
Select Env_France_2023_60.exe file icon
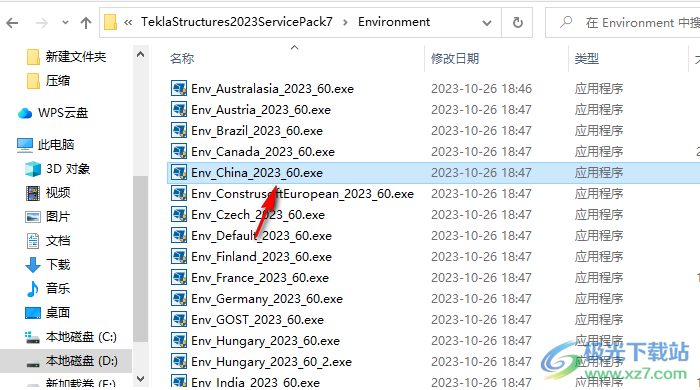tap(179, 277)
